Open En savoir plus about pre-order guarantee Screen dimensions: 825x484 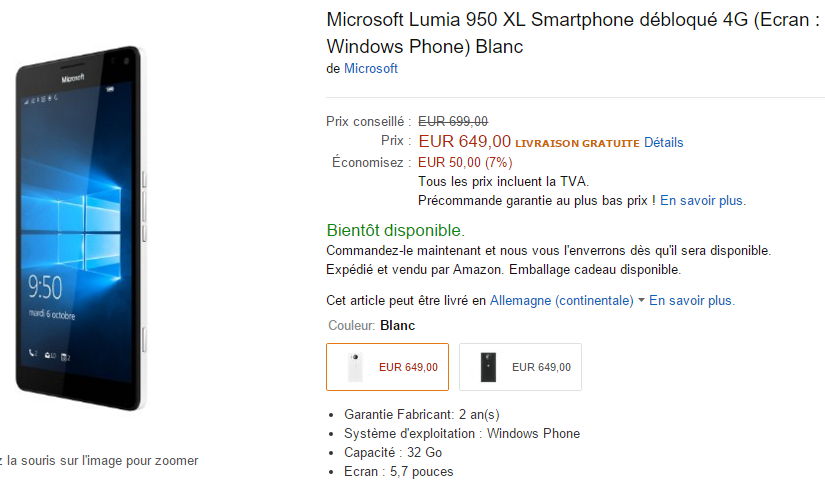tap(702, 200)
